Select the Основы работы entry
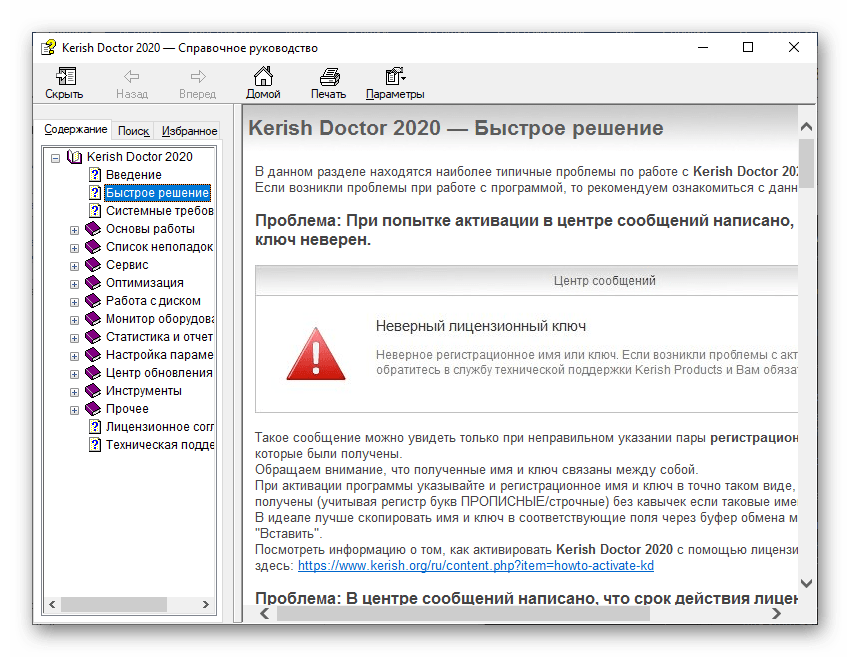The width and height of the screenshot is (850, 657). (x=150, y=228)
